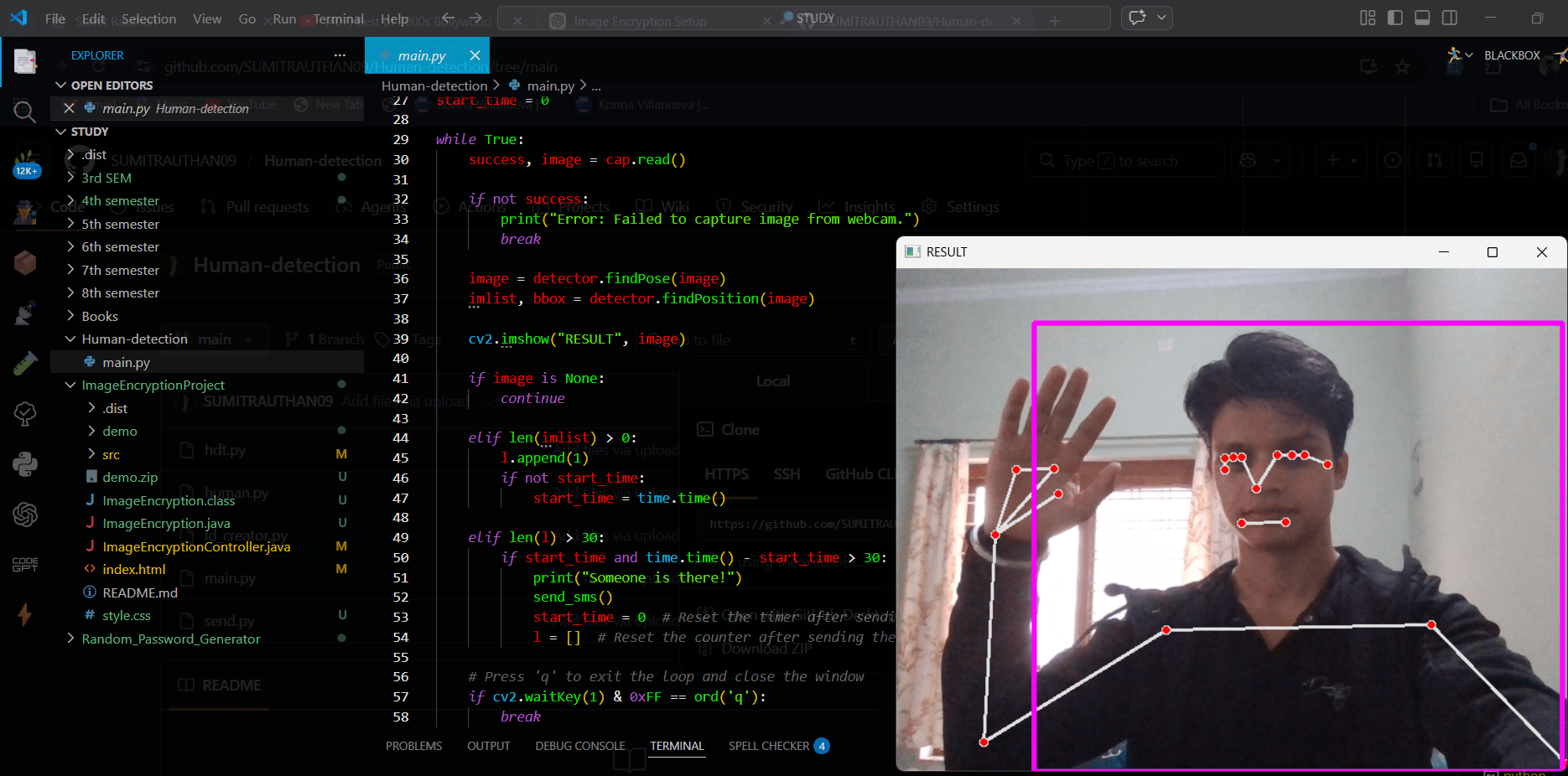The height and width of the screenshot is (776, 1568).
Task: Open the Python extension from the activity bar
Action: coord(24,463)
